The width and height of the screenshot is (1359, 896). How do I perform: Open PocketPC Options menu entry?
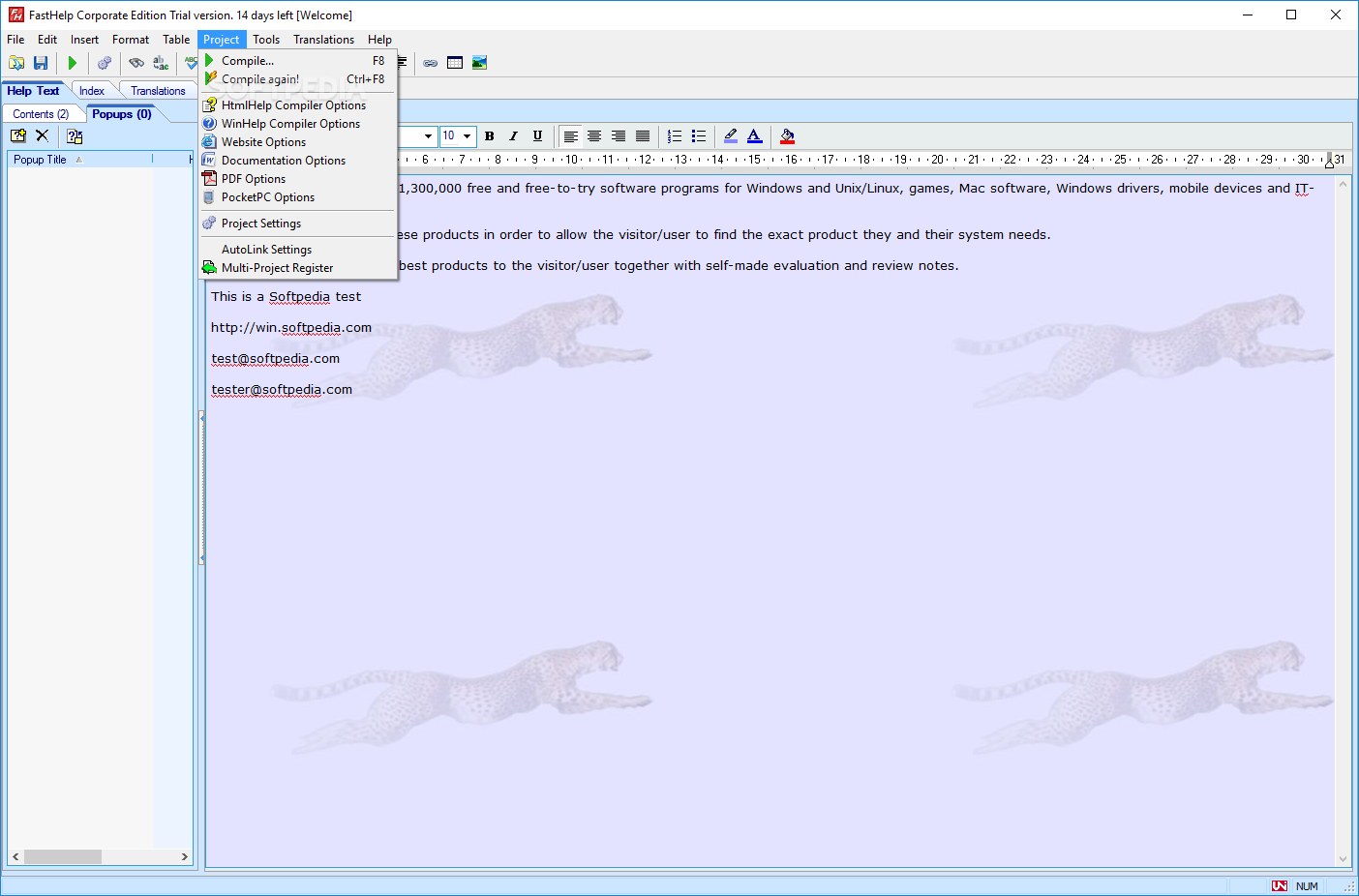click(298, 197)
